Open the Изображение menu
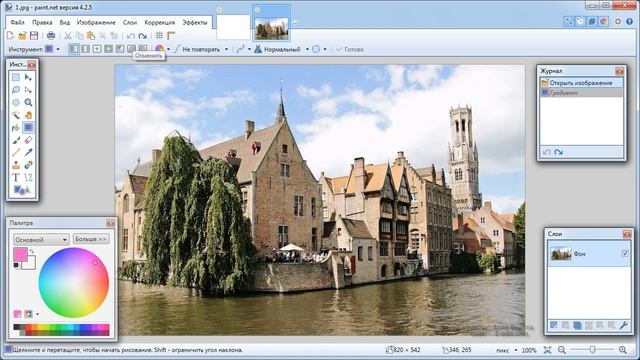The width and height of the screenshot is (640, 360). [x=96, y=22]
